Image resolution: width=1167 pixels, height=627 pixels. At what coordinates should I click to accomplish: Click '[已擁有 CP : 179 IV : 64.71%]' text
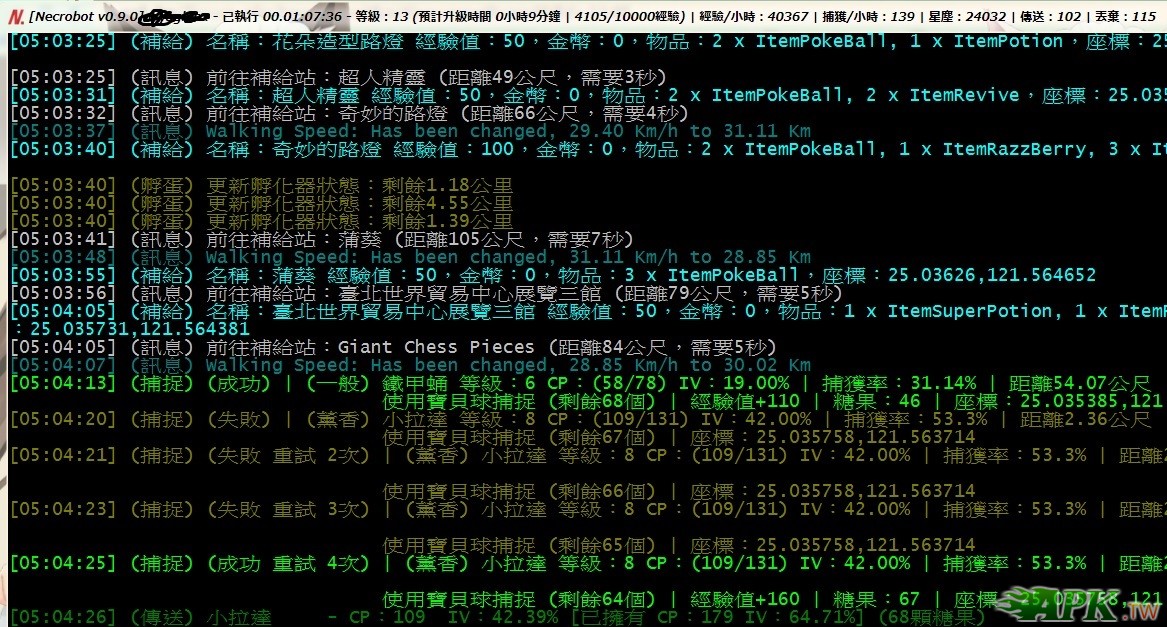point(717,617)
